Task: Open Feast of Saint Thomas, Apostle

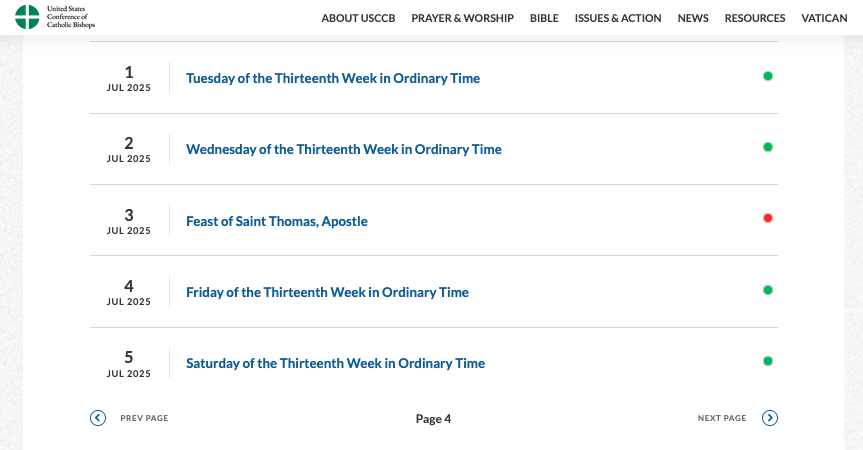Action: pos(277,221)
